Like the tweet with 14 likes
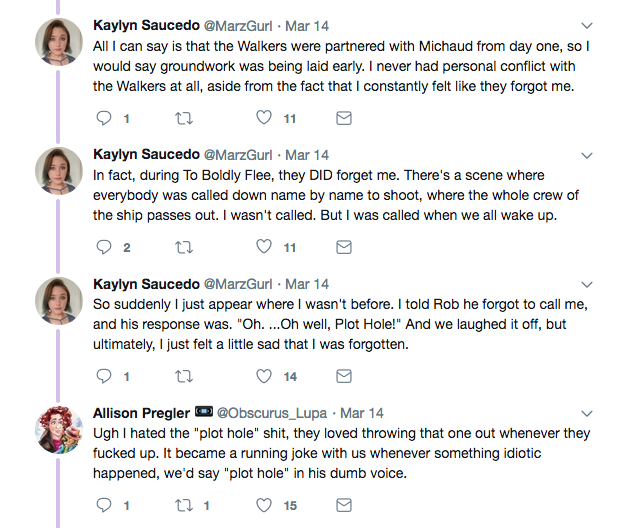 (x=264, y=376)
